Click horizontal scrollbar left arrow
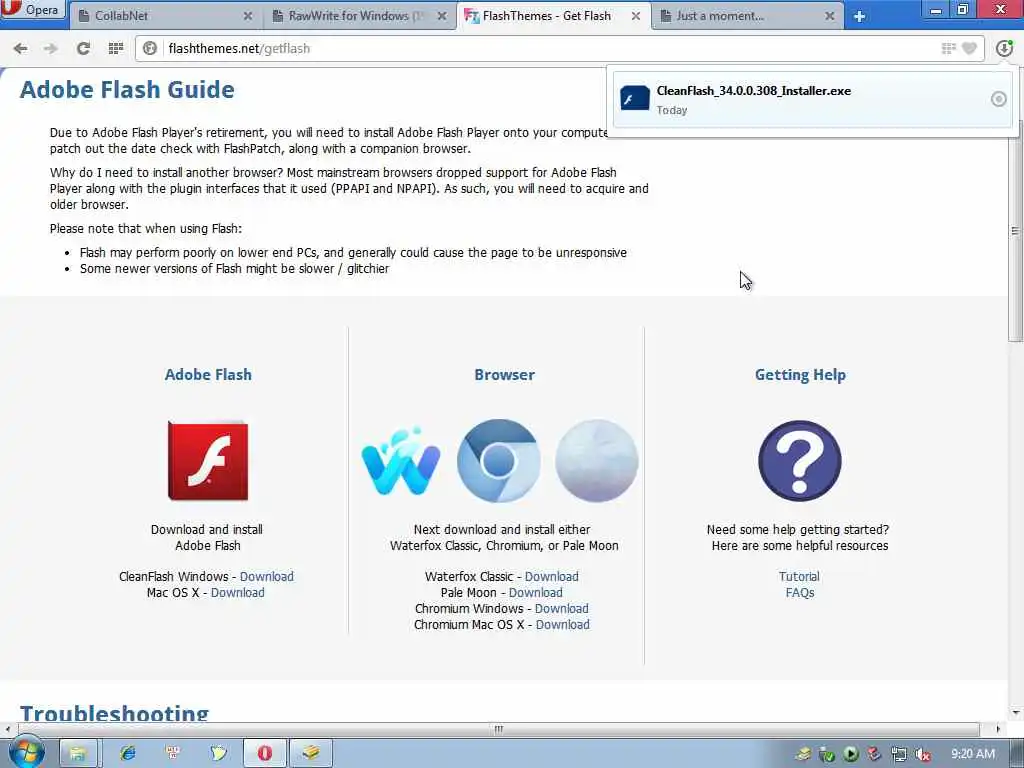This screenshot has width=1024, height=768. tap(7, 729)
